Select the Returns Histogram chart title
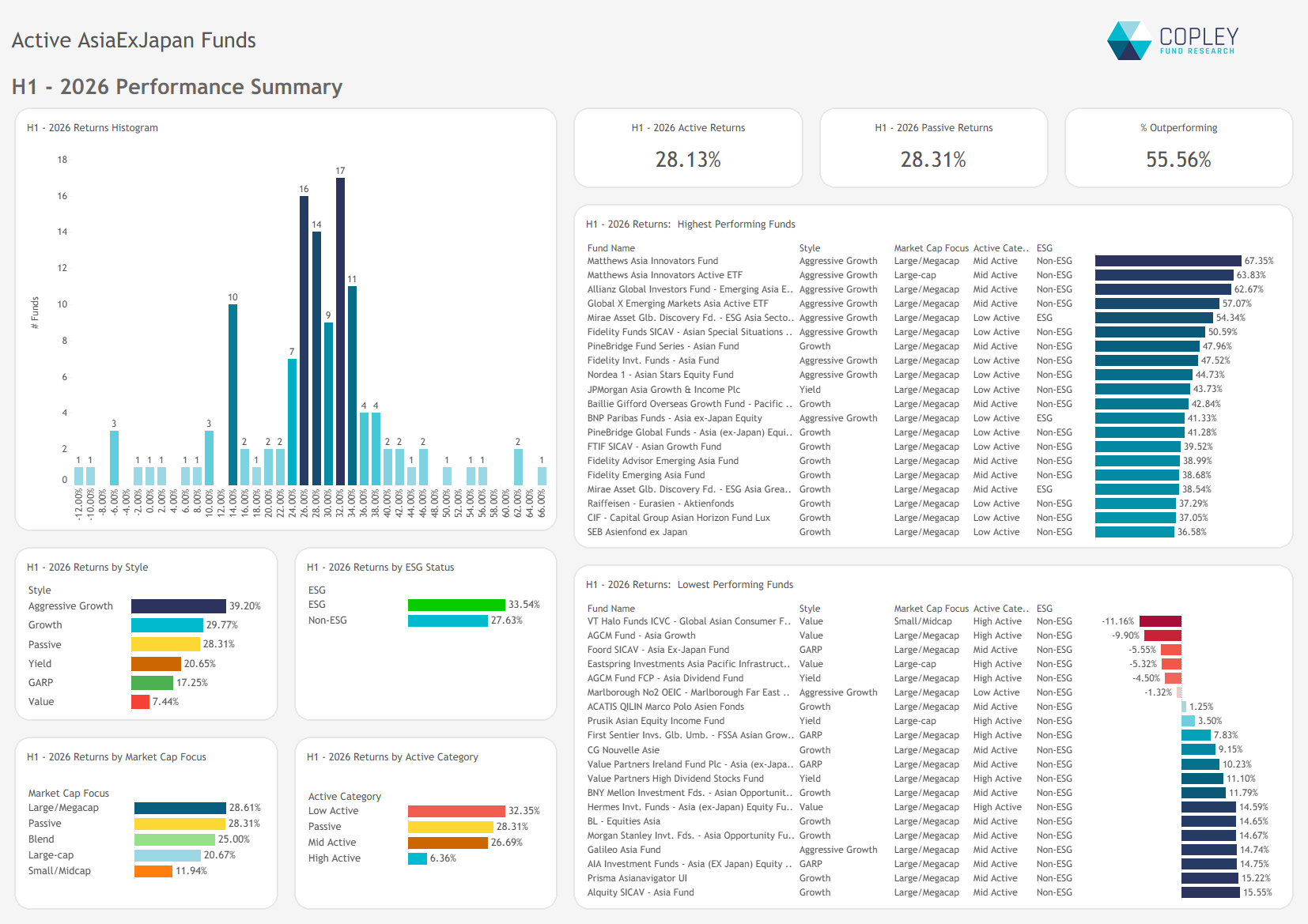Image resolution: width=1308 pixels, height=924 pixels. pos(93,128)
